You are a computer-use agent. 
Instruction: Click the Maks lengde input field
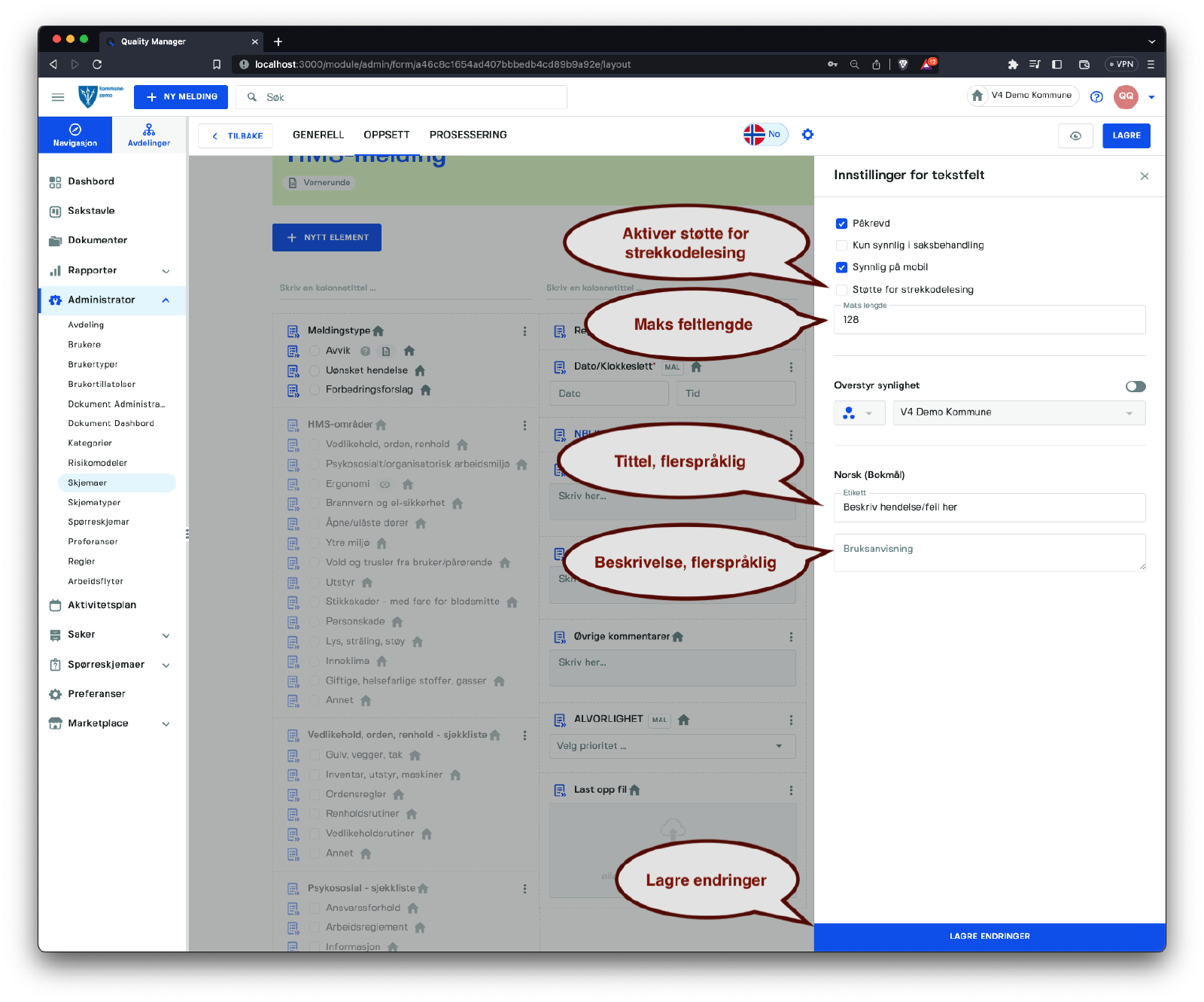tap(989, 320)
